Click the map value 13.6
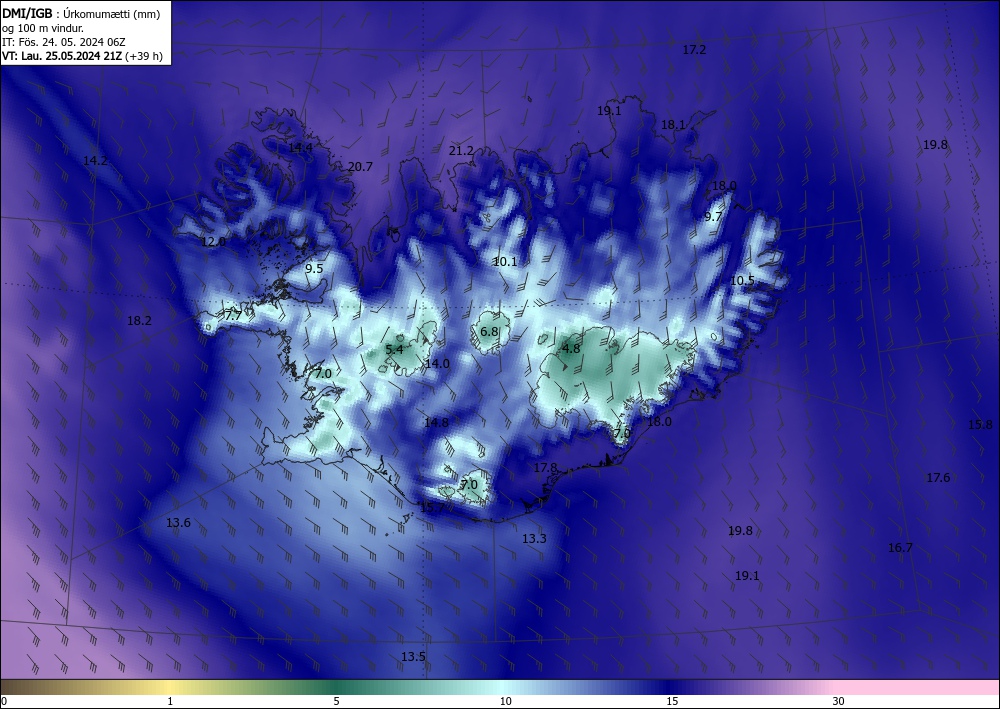 179,523
